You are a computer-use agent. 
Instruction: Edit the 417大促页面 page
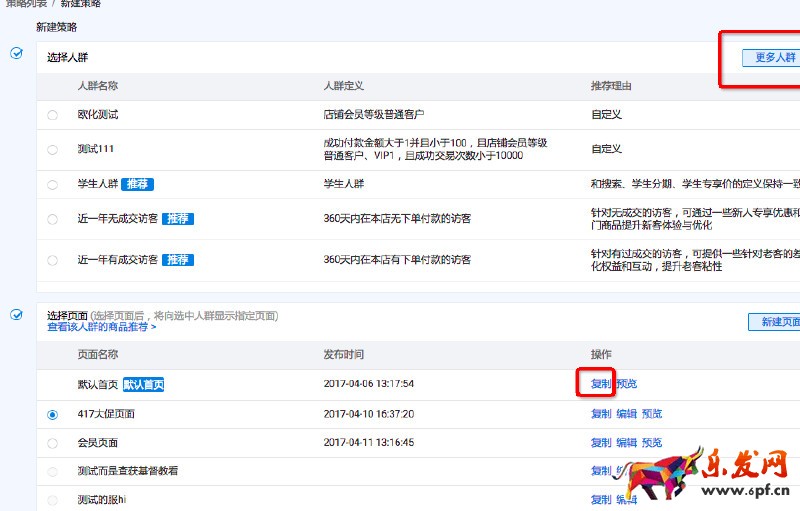click(626, 414)
